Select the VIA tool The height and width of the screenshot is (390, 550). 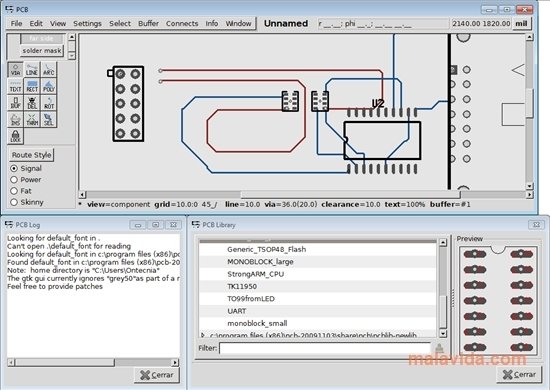point(15,69)
